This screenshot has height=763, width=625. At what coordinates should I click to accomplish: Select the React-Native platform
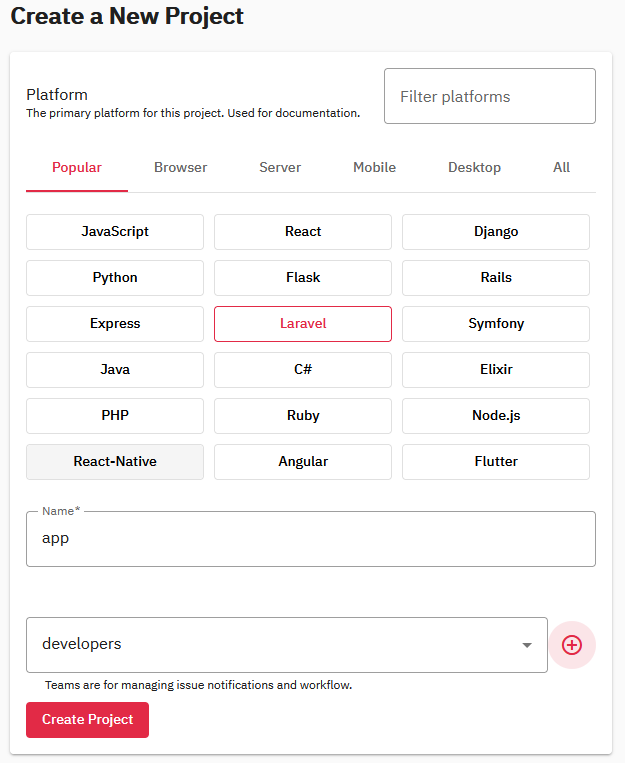[115, 462]
